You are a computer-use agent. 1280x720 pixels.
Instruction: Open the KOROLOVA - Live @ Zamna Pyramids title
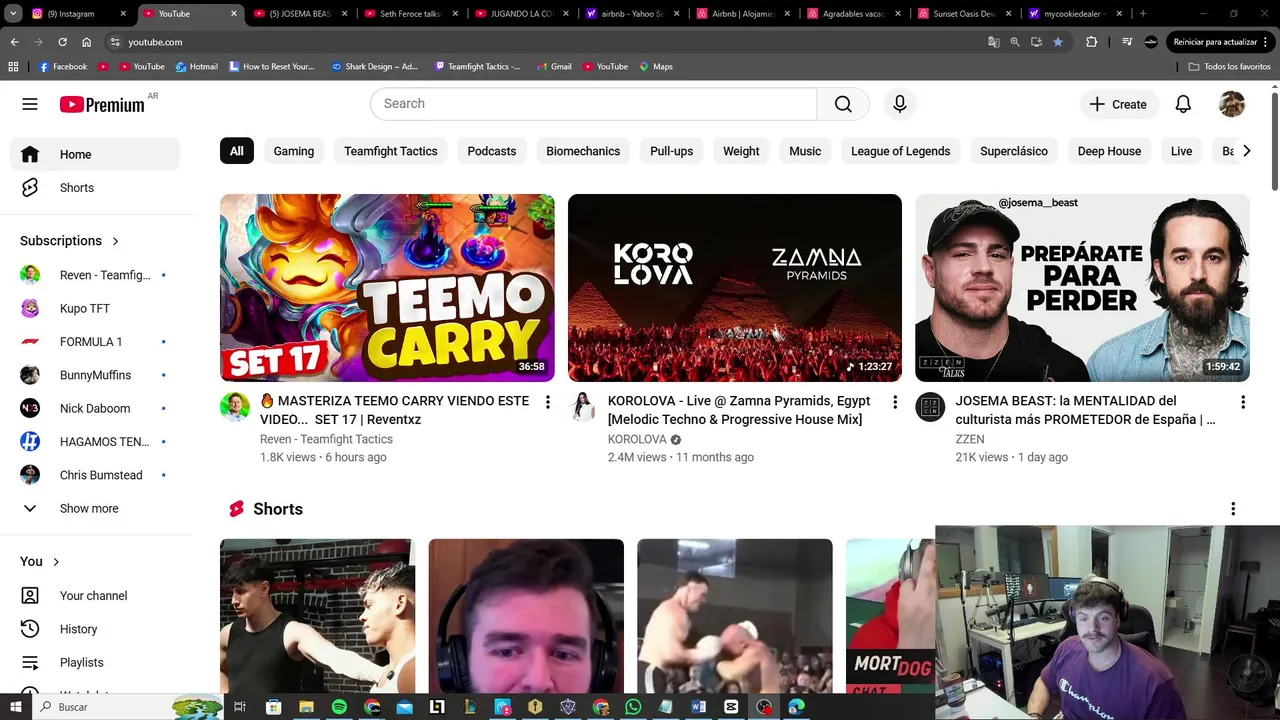[x=739, y=410]
